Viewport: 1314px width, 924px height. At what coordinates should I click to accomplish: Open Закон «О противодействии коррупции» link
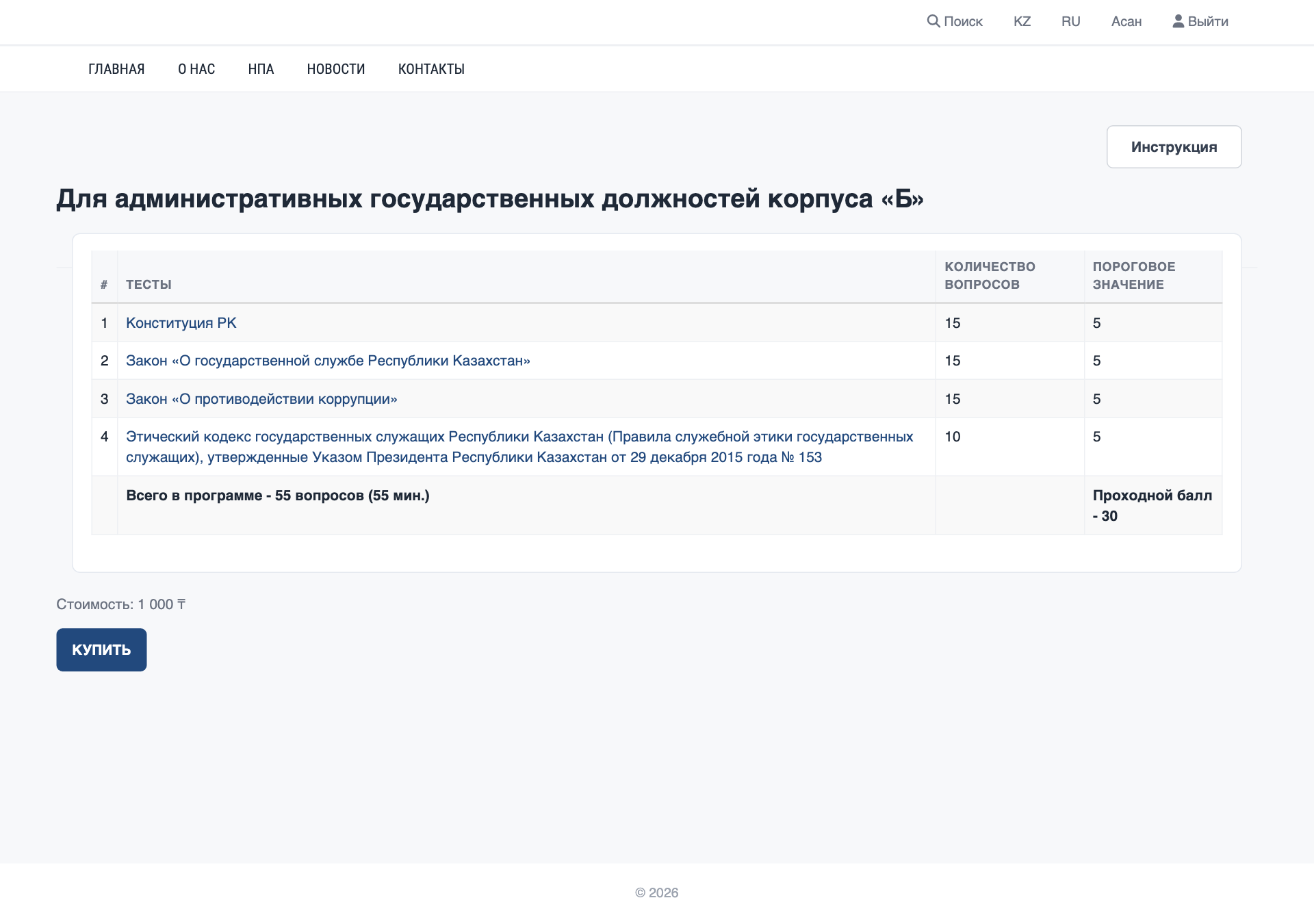261,399
